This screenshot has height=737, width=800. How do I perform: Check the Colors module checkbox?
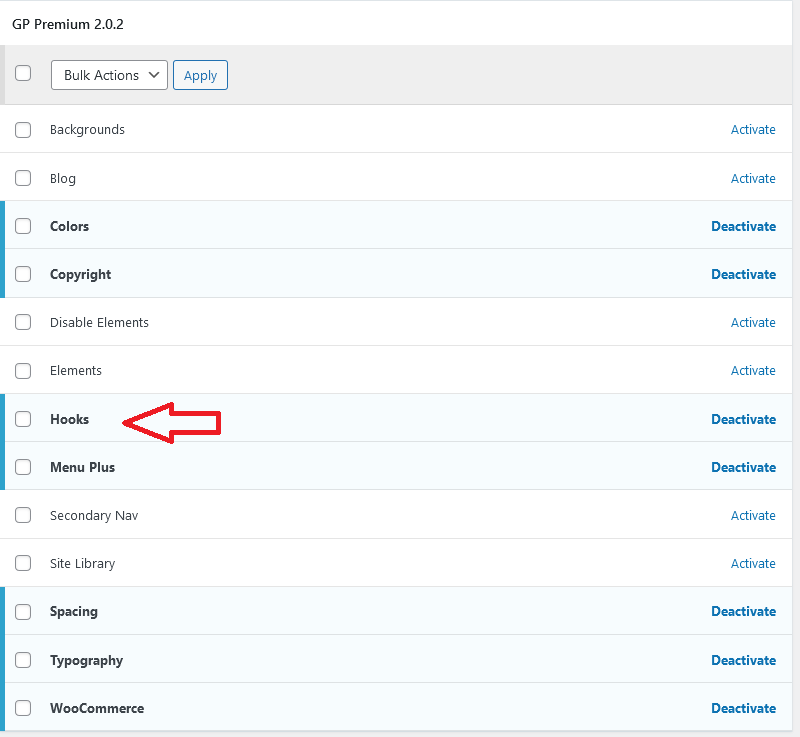pos(23,226)
